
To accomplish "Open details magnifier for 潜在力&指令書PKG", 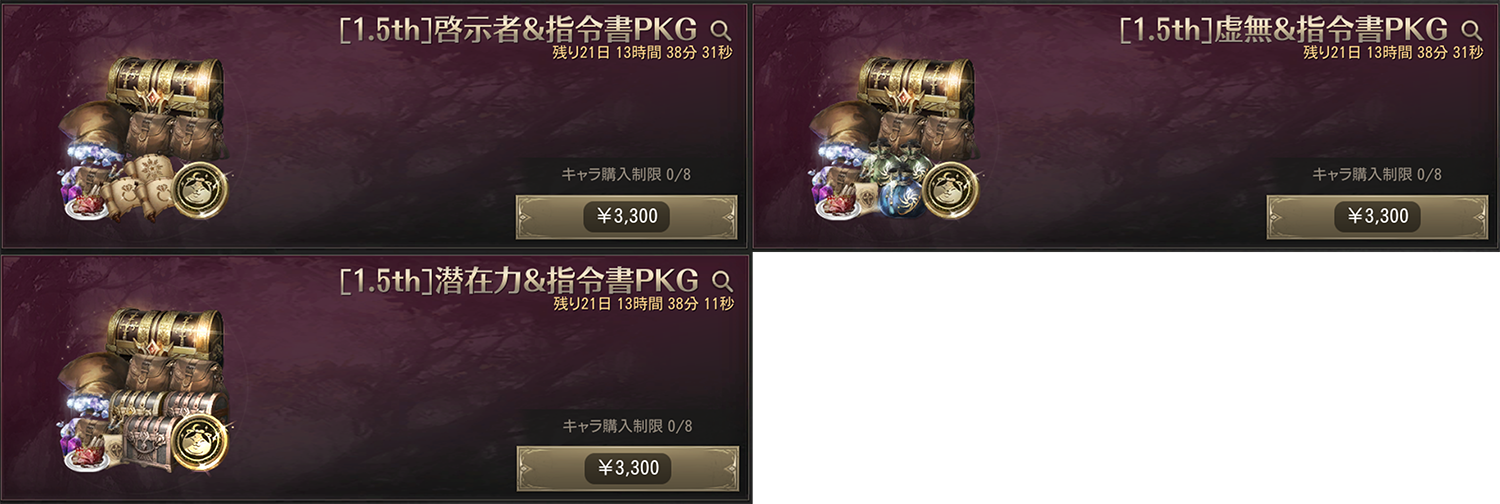I will point(721,279).
